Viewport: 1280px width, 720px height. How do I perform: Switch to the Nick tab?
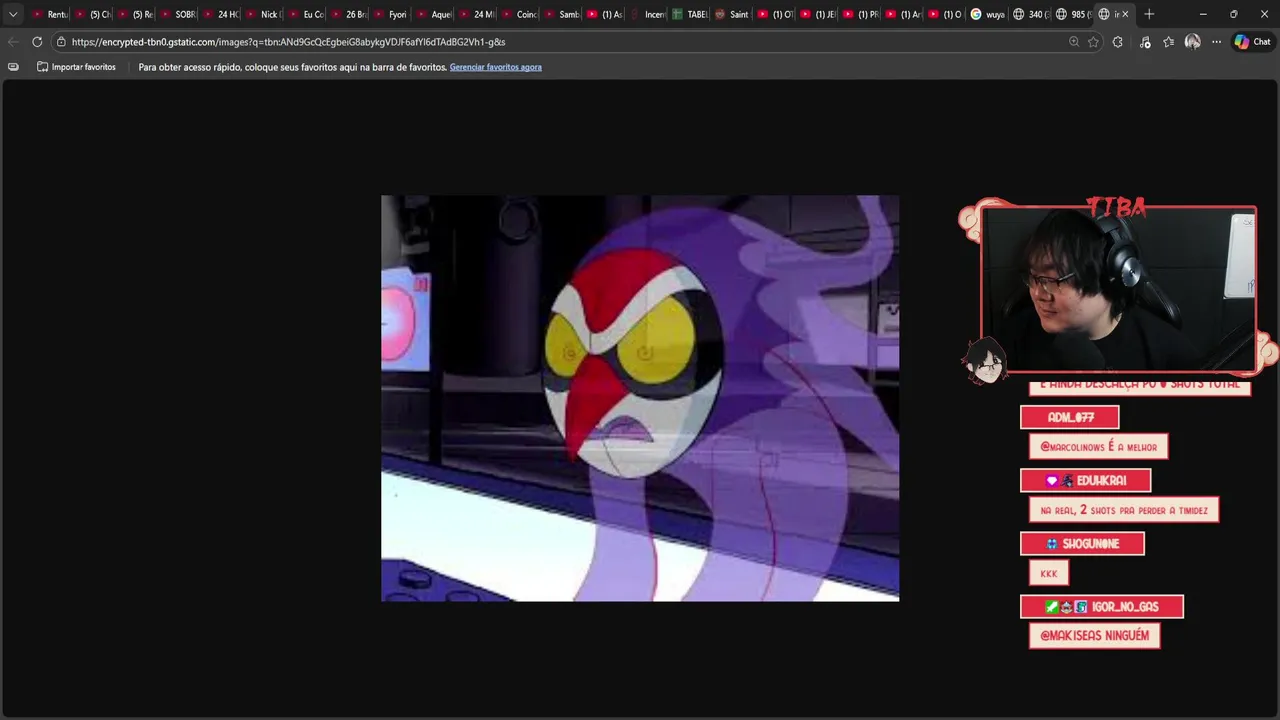coord(264,14)
